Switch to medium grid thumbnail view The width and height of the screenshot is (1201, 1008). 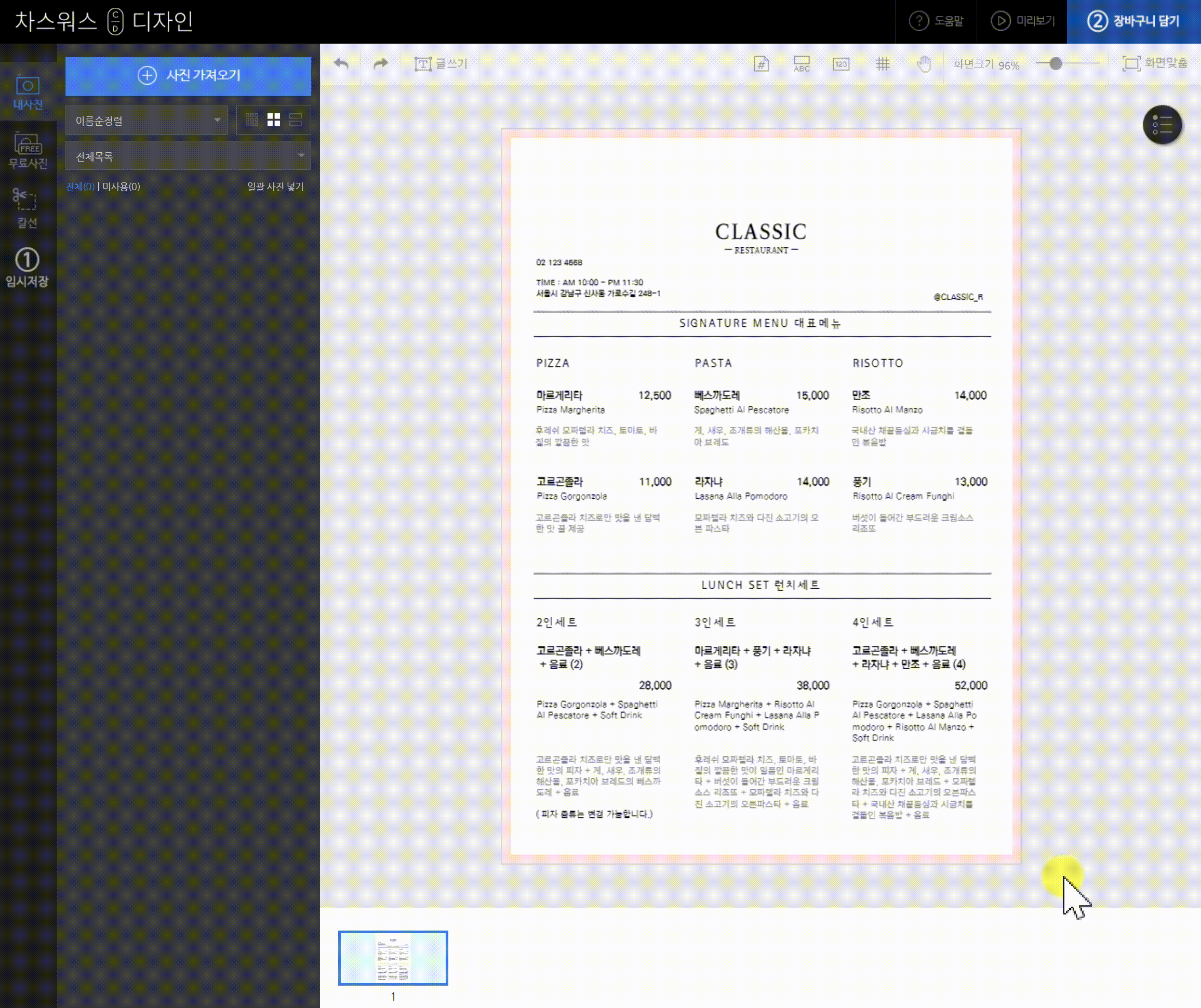[x=274, y=120]
